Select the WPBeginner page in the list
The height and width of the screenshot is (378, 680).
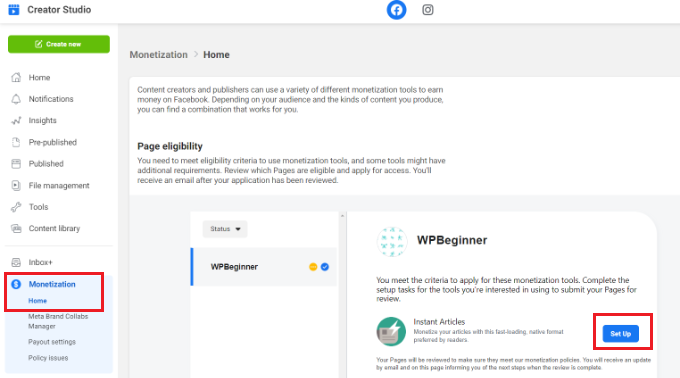264,267
